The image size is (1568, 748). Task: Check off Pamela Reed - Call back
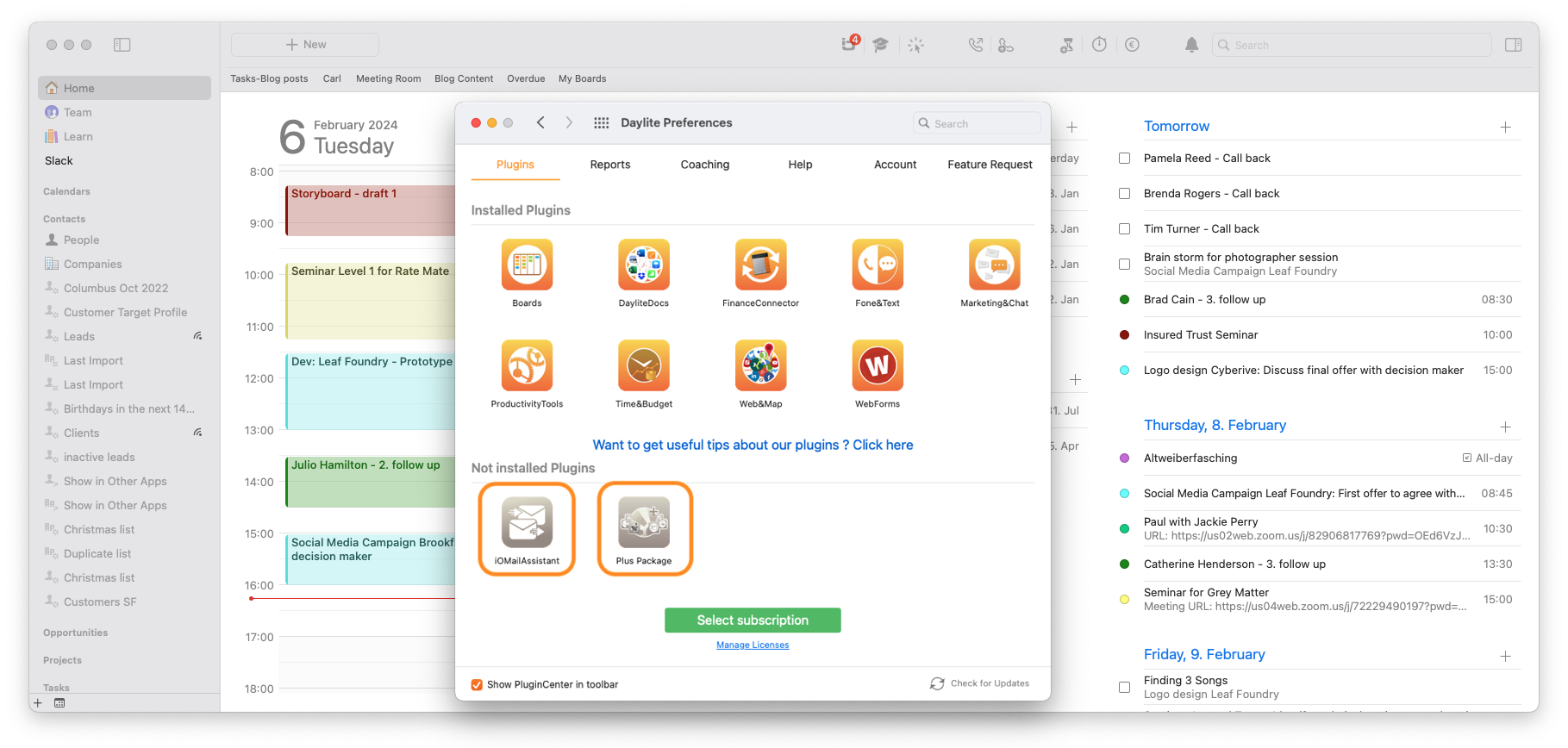[1124, 159]
